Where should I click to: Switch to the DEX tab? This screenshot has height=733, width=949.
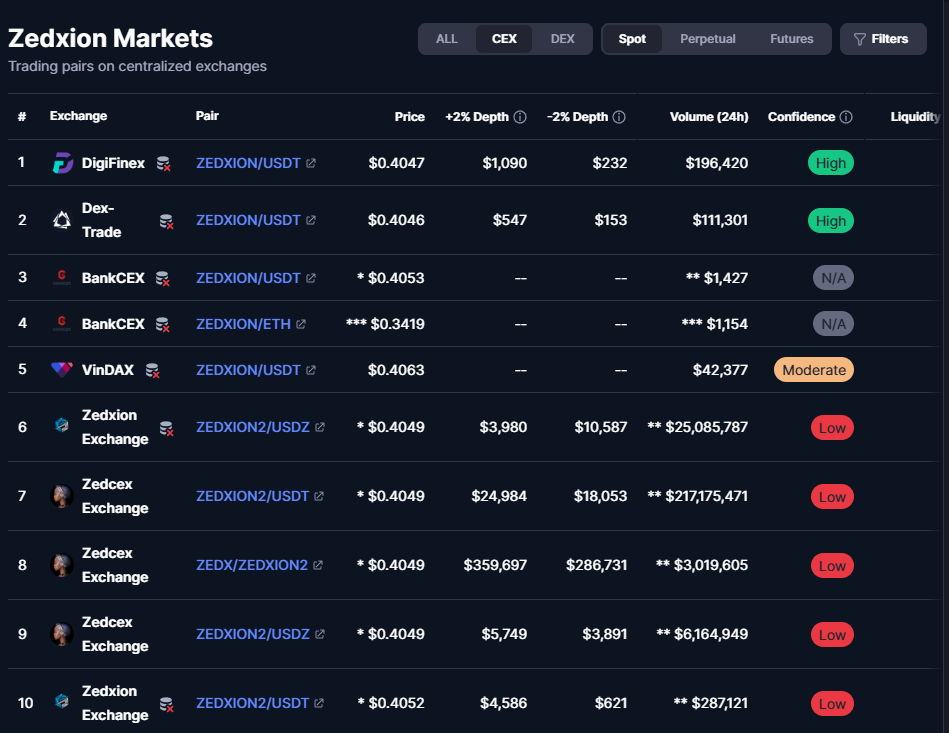coord(562,39)
